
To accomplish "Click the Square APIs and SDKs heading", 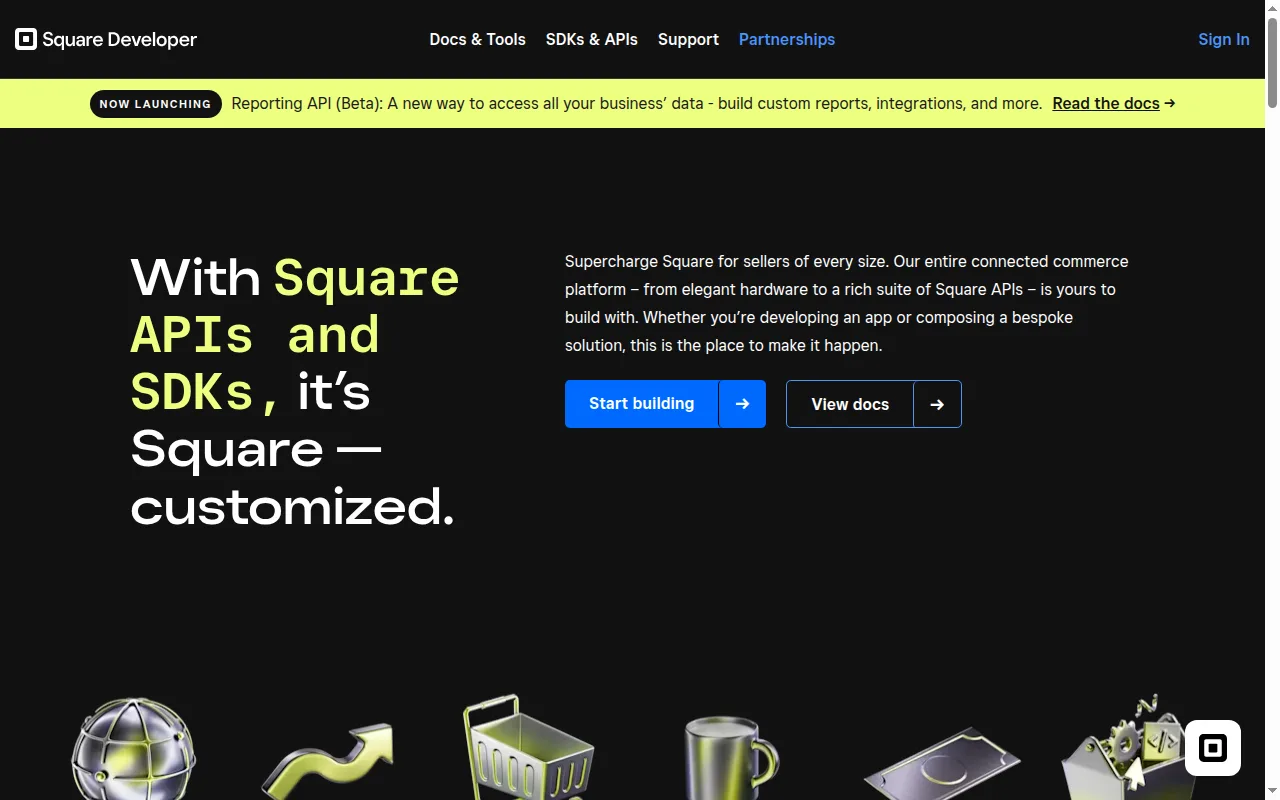I will (295, 391).
